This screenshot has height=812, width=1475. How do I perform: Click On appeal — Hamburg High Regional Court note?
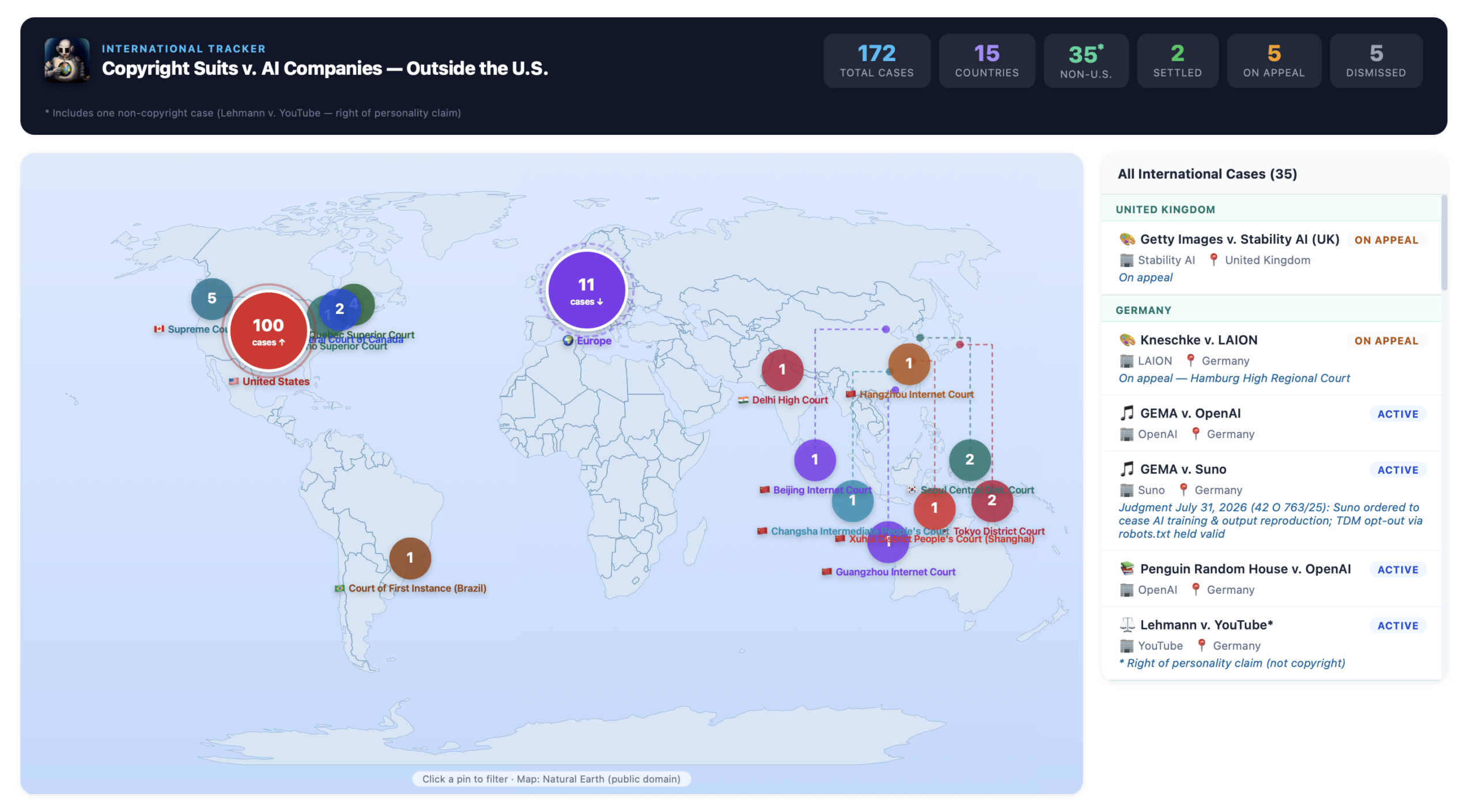[1233, 378]
